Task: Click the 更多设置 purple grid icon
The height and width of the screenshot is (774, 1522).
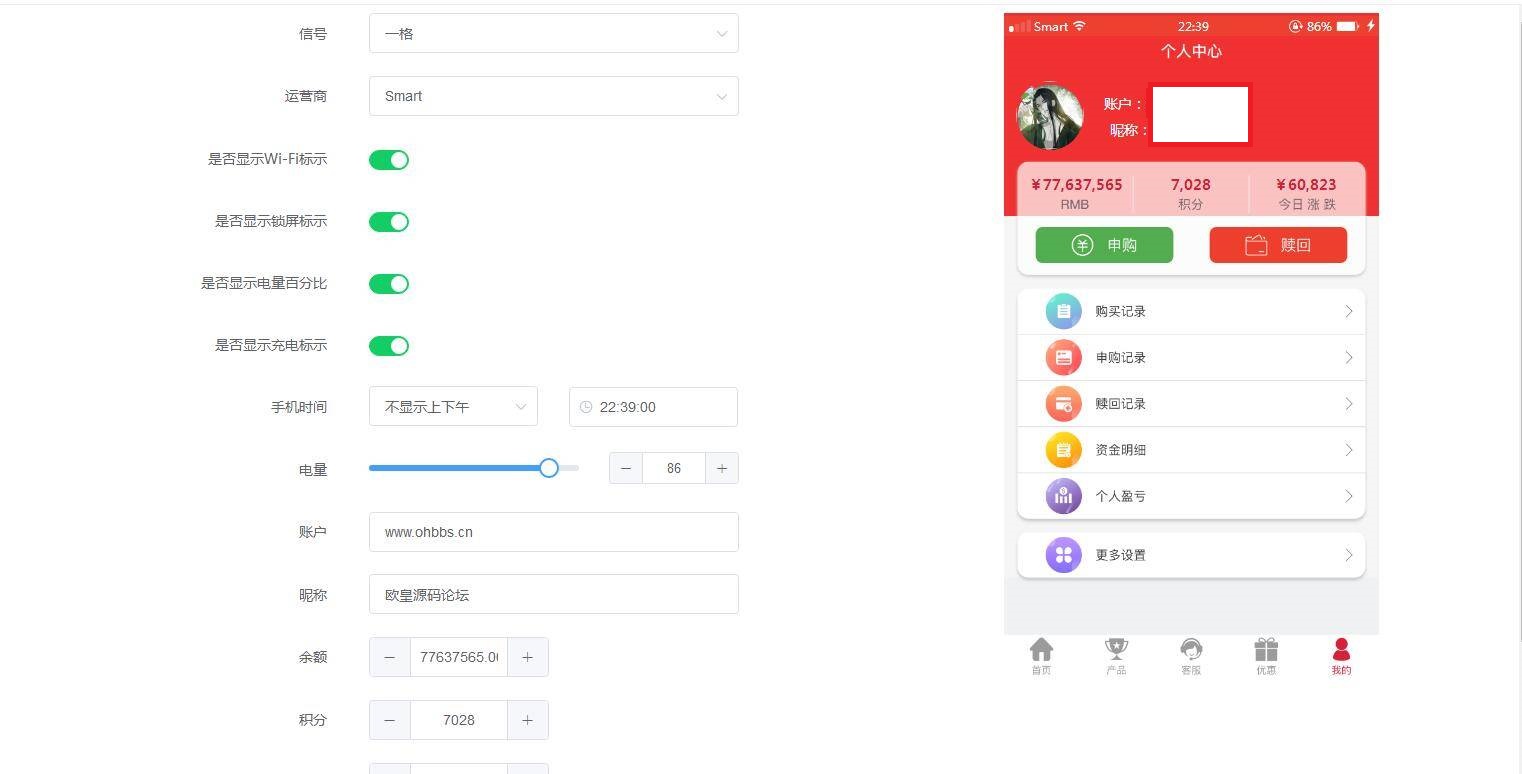Action: coord(1064,555)
